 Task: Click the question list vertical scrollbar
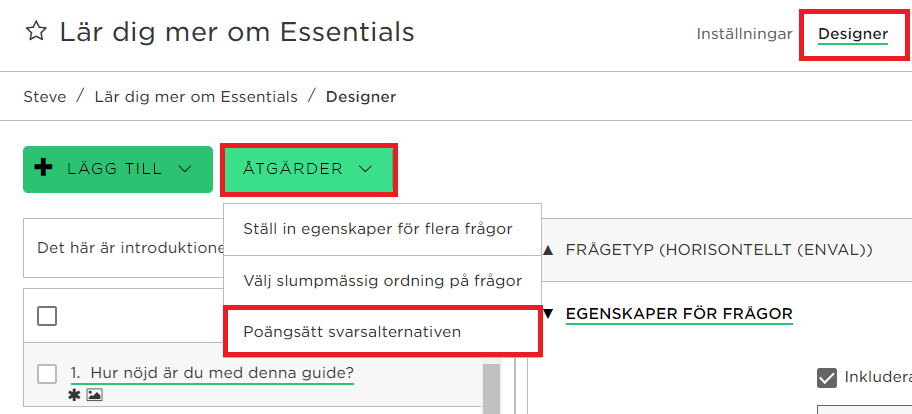(492, 388)
